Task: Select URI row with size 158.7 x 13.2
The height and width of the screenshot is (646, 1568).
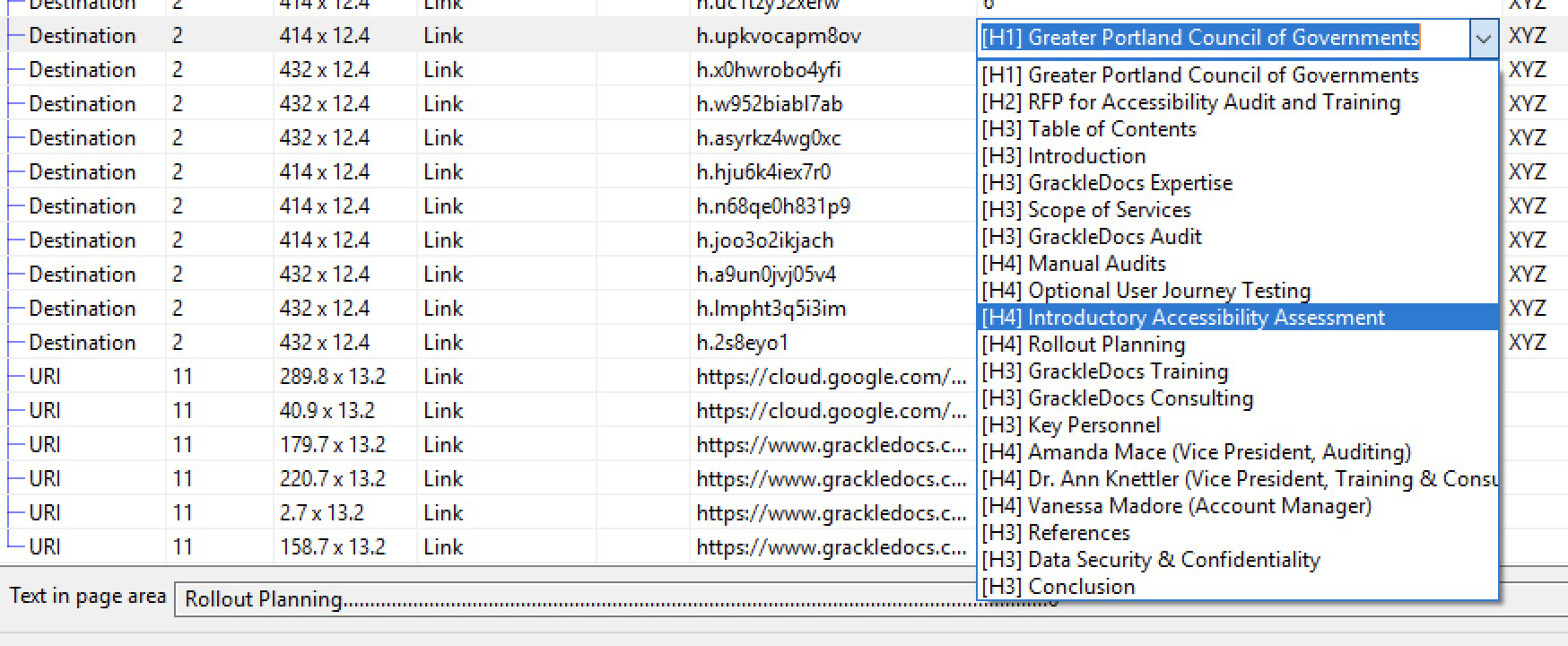Action: coord(784,547)
